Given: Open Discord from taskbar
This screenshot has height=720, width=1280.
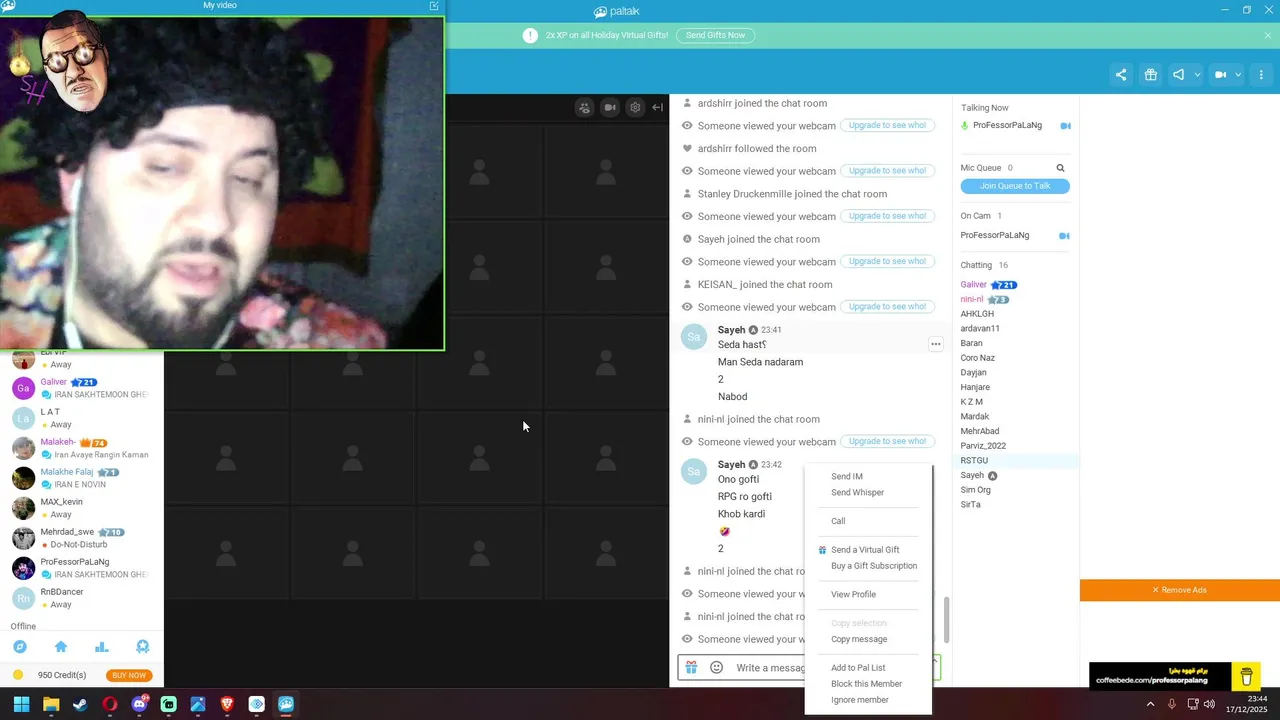Looking at the screenshot, I should (139, 704).
